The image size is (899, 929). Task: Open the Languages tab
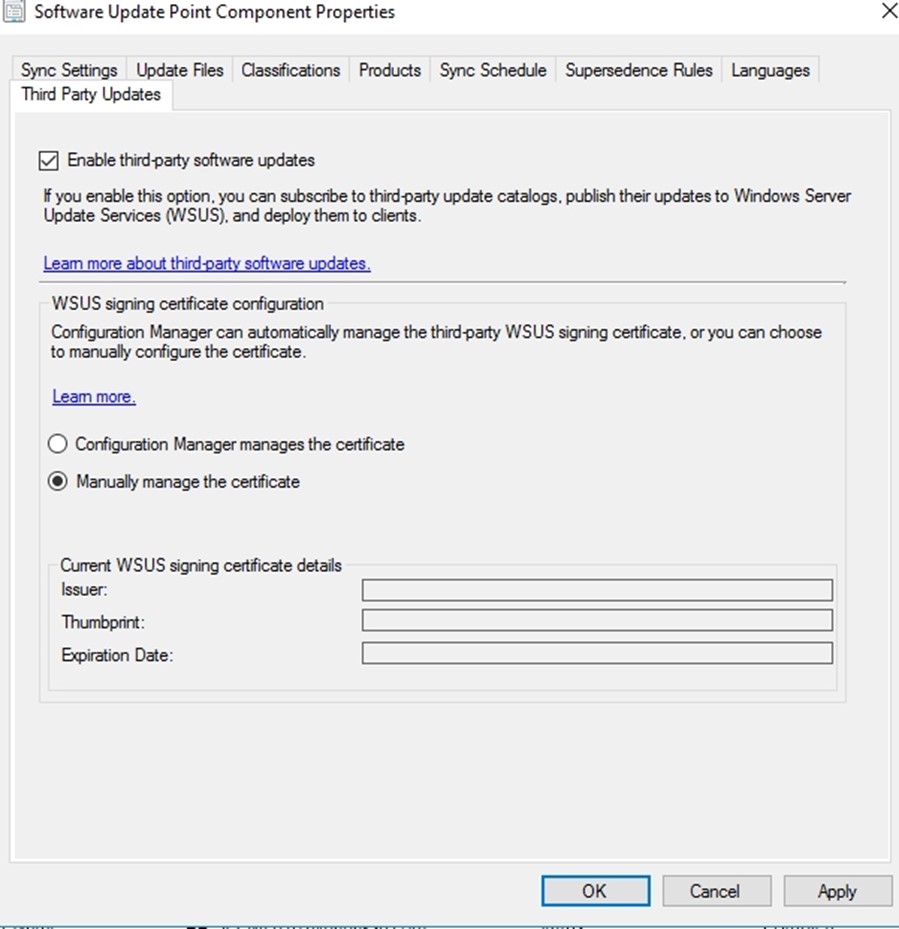pos(770,71)
